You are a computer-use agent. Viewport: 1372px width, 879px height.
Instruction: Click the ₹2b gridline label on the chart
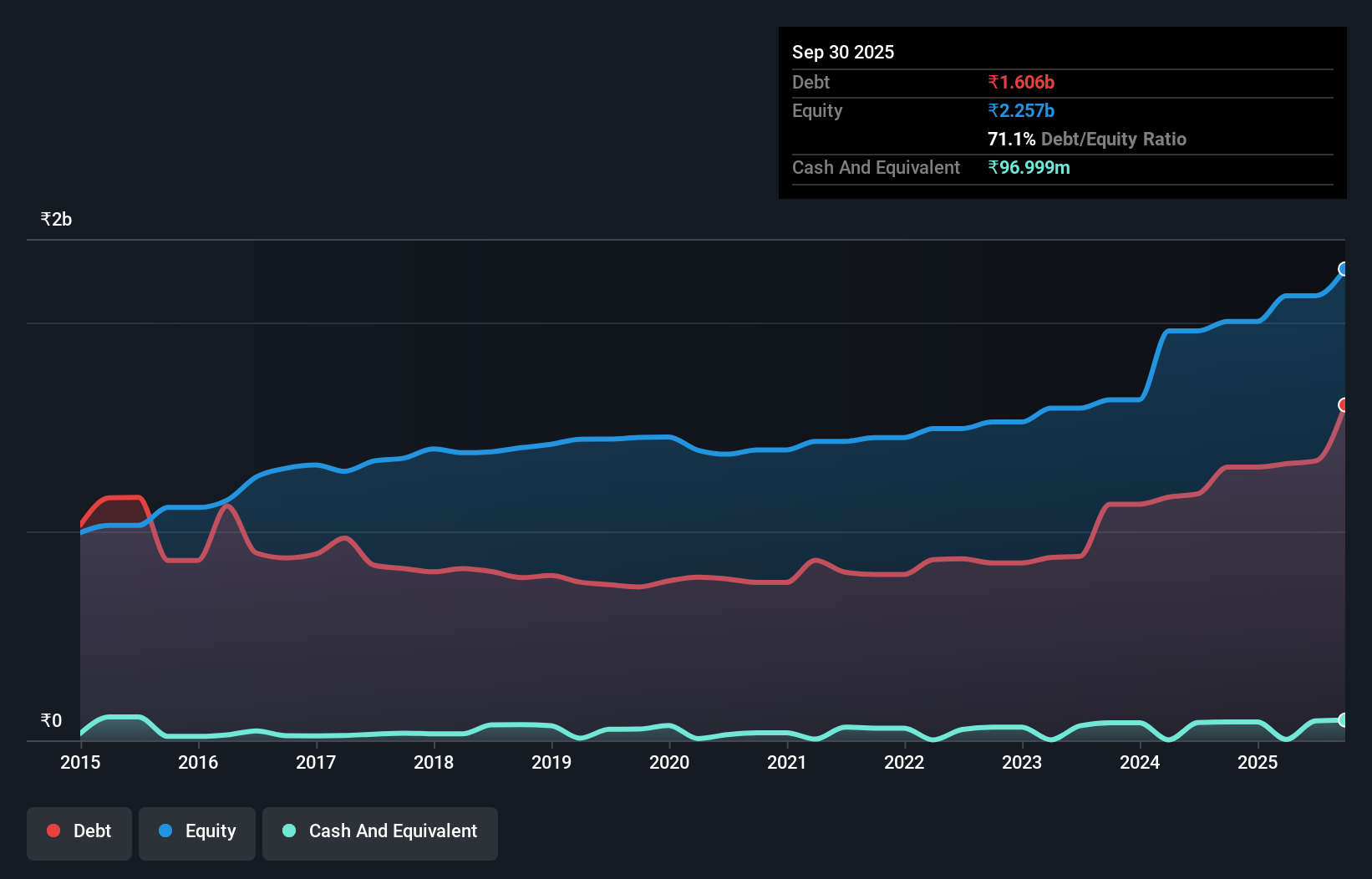click(55, 219)
